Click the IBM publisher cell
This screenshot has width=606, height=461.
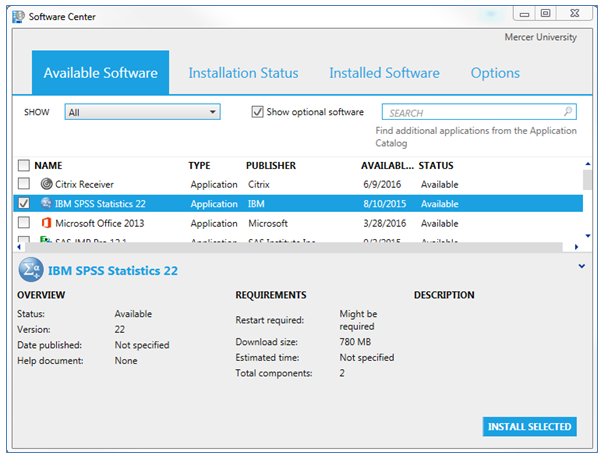tap(256, 204)
